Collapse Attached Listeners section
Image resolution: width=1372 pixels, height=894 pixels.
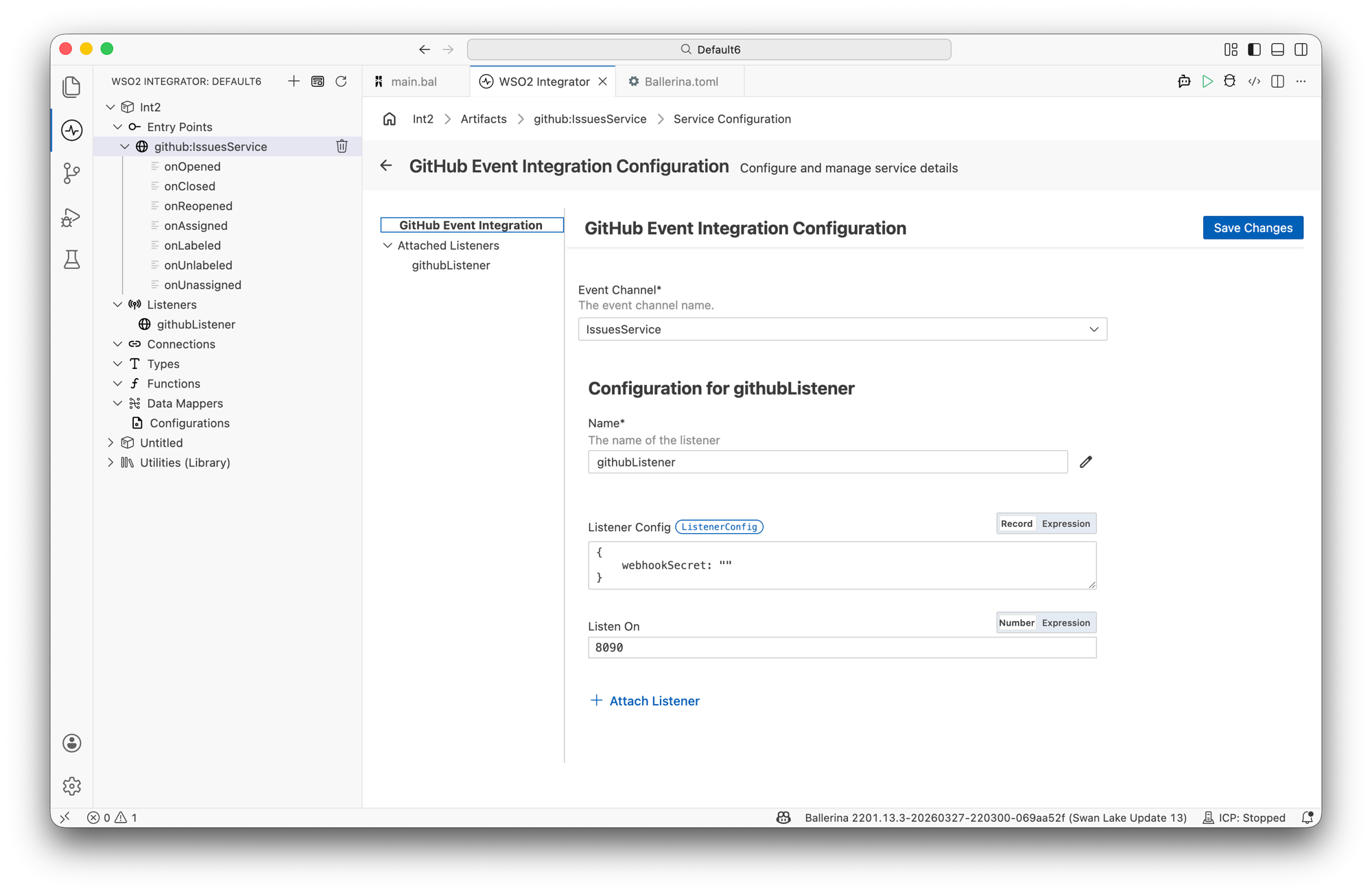pyautogui.click(x=388, y=245)
